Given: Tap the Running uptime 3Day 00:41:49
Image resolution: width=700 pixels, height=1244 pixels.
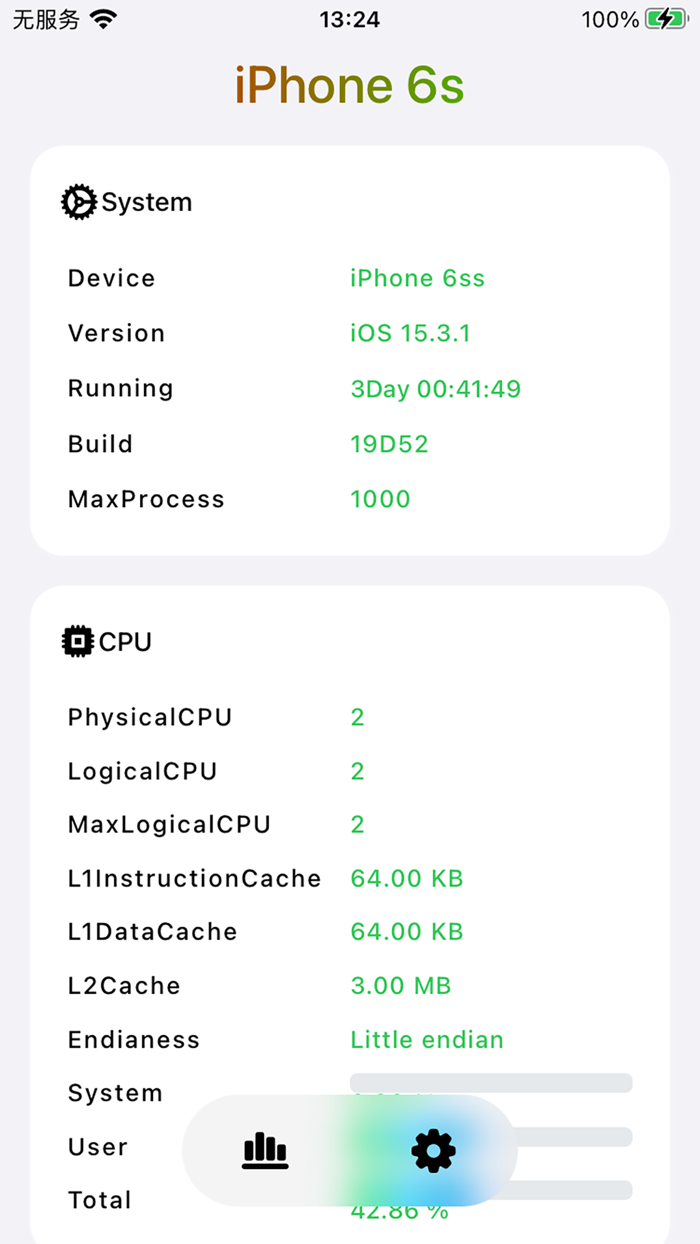Looking at the screenshot, I should [x=435, y=388].
